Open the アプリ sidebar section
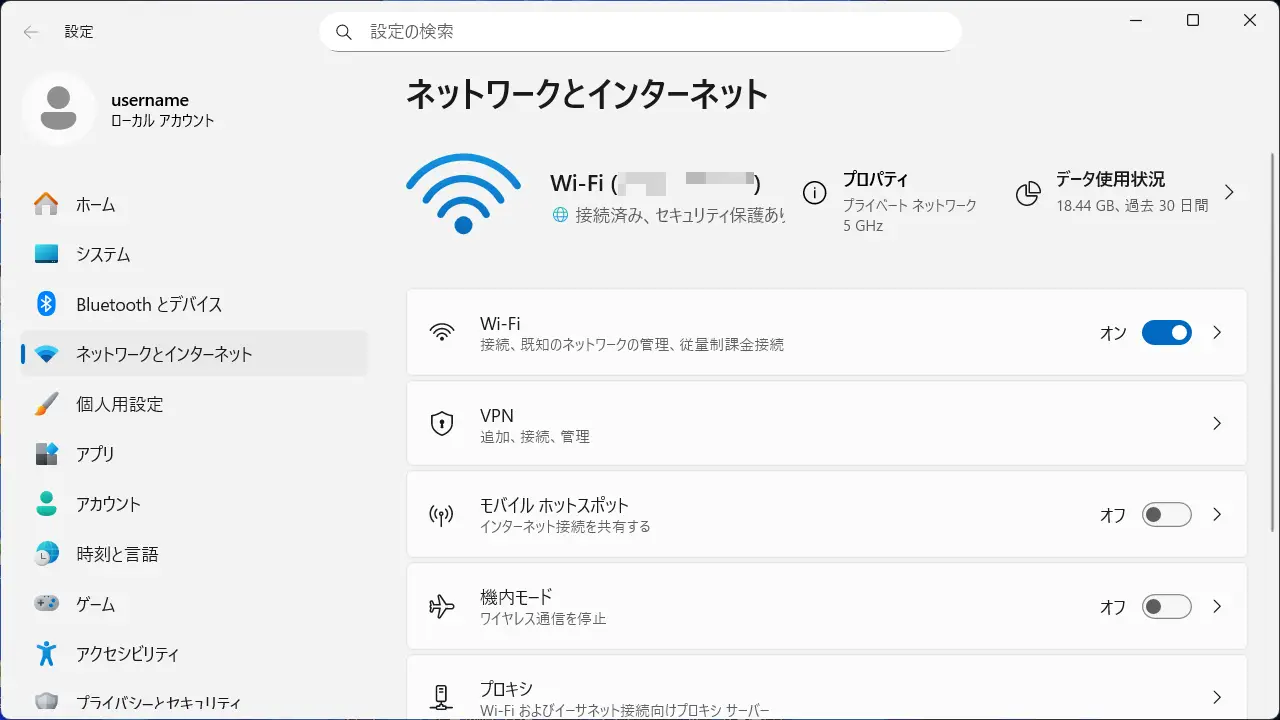The width and height of the screenshot is (1280, 720). pos(95,454)
